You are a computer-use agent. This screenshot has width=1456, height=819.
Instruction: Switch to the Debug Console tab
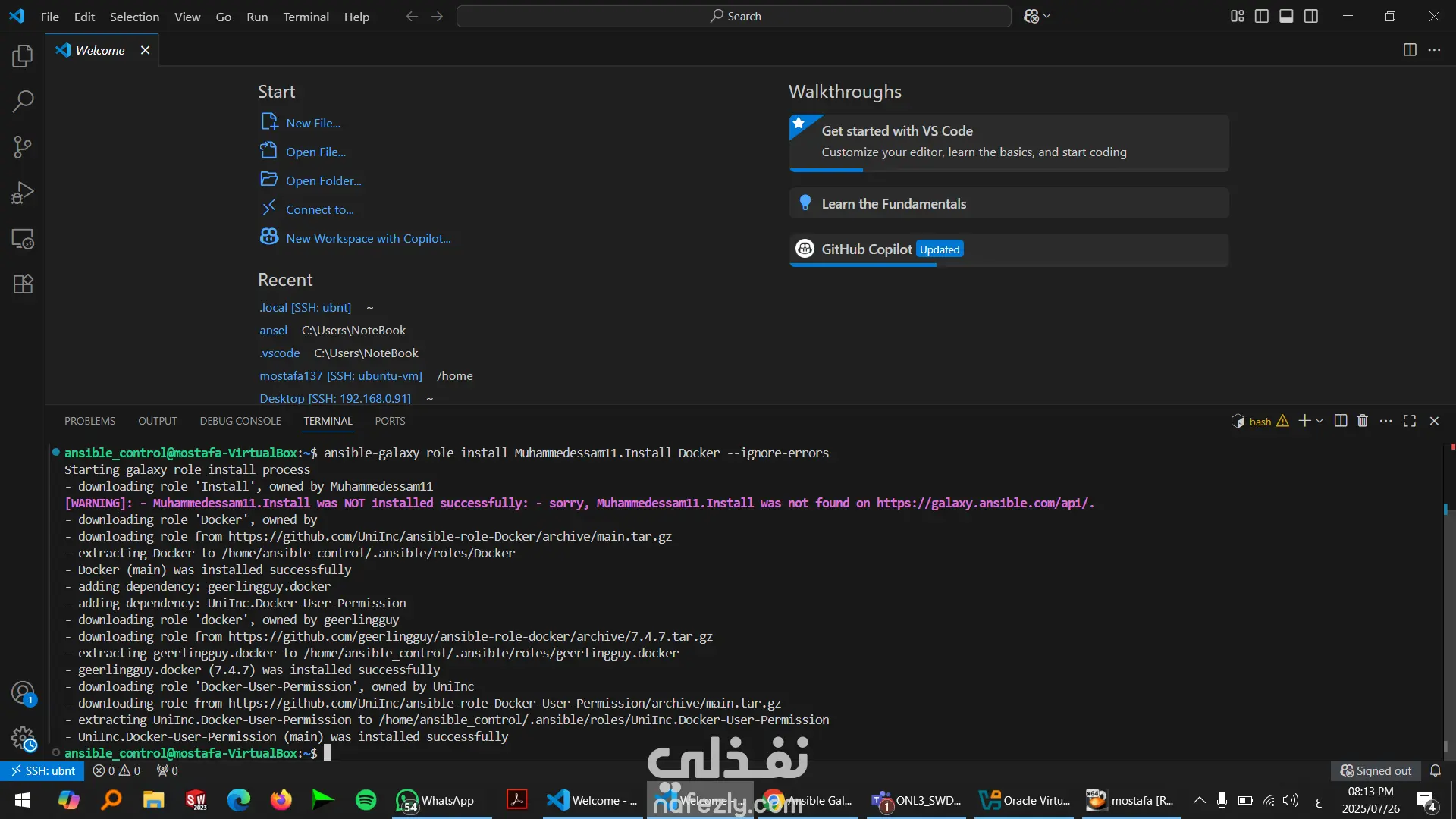pos(240,421)
